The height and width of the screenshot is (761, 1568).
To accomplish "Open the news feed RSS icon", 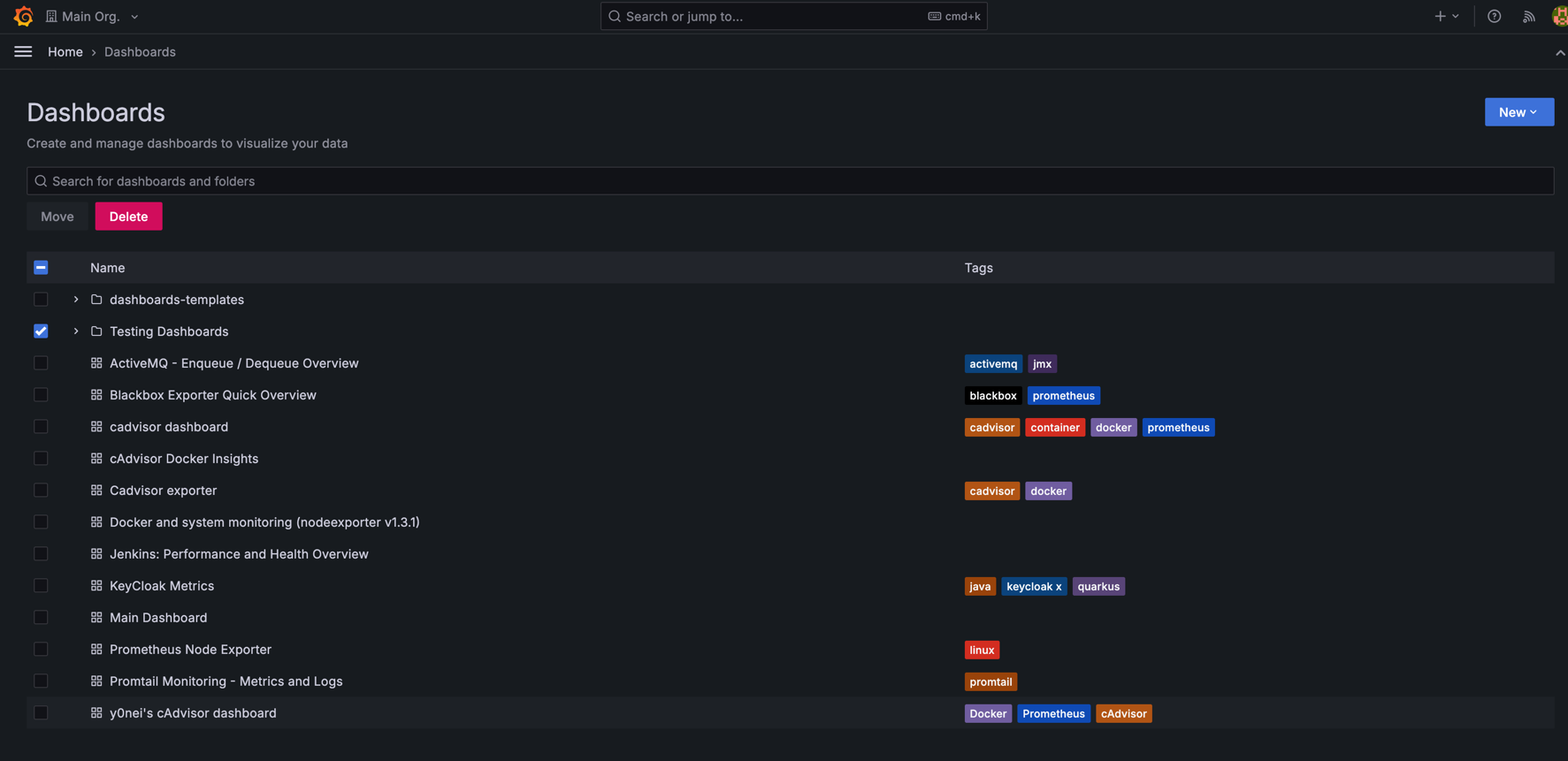I will pos(1528,16).
